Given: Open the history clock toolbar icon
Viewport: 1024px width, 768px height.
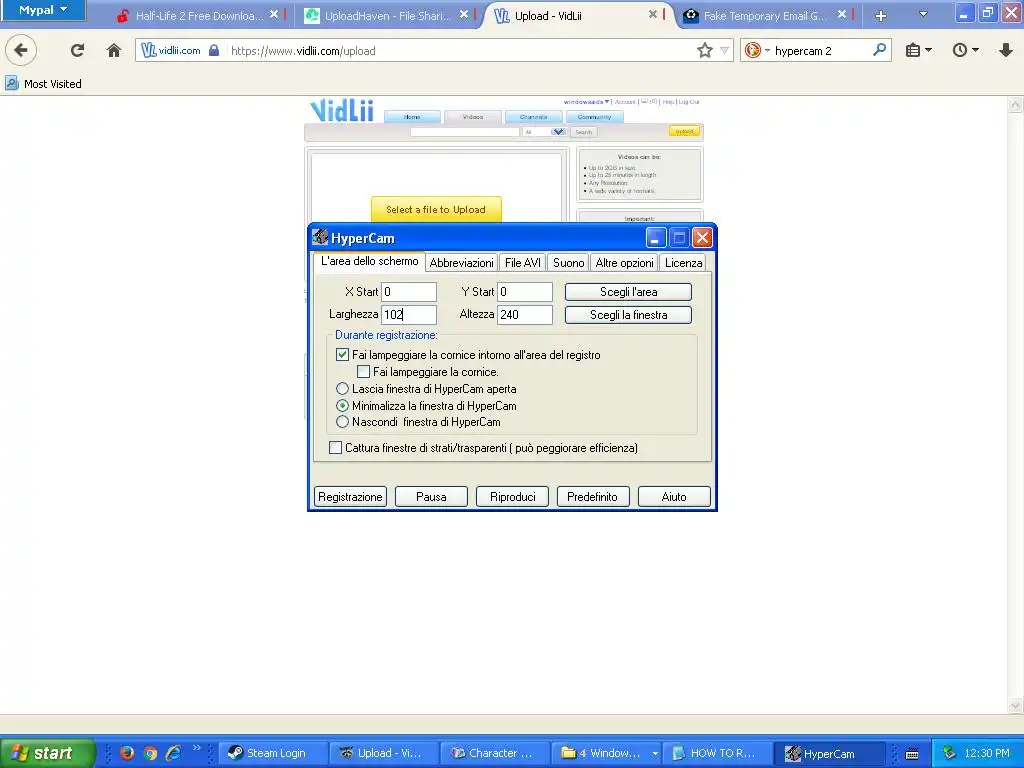Looking at the screenshot, I should [959, 50].
